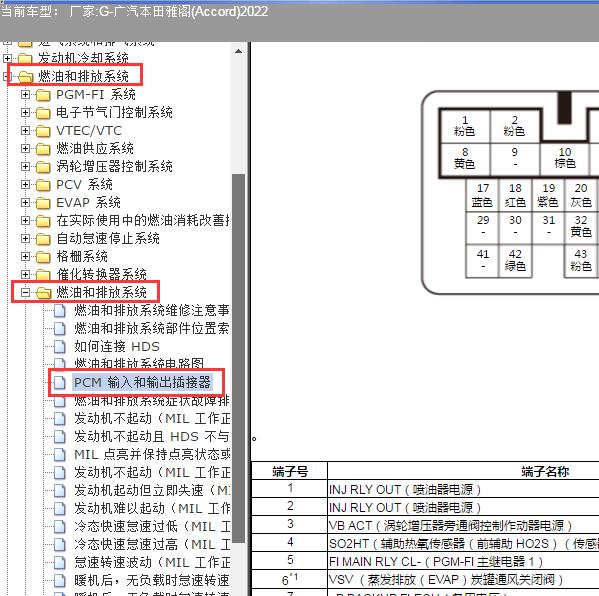Screen dimensions: 599x596
Task: Expand the PCV 系统 node
Action: click(x=25, y=185)
